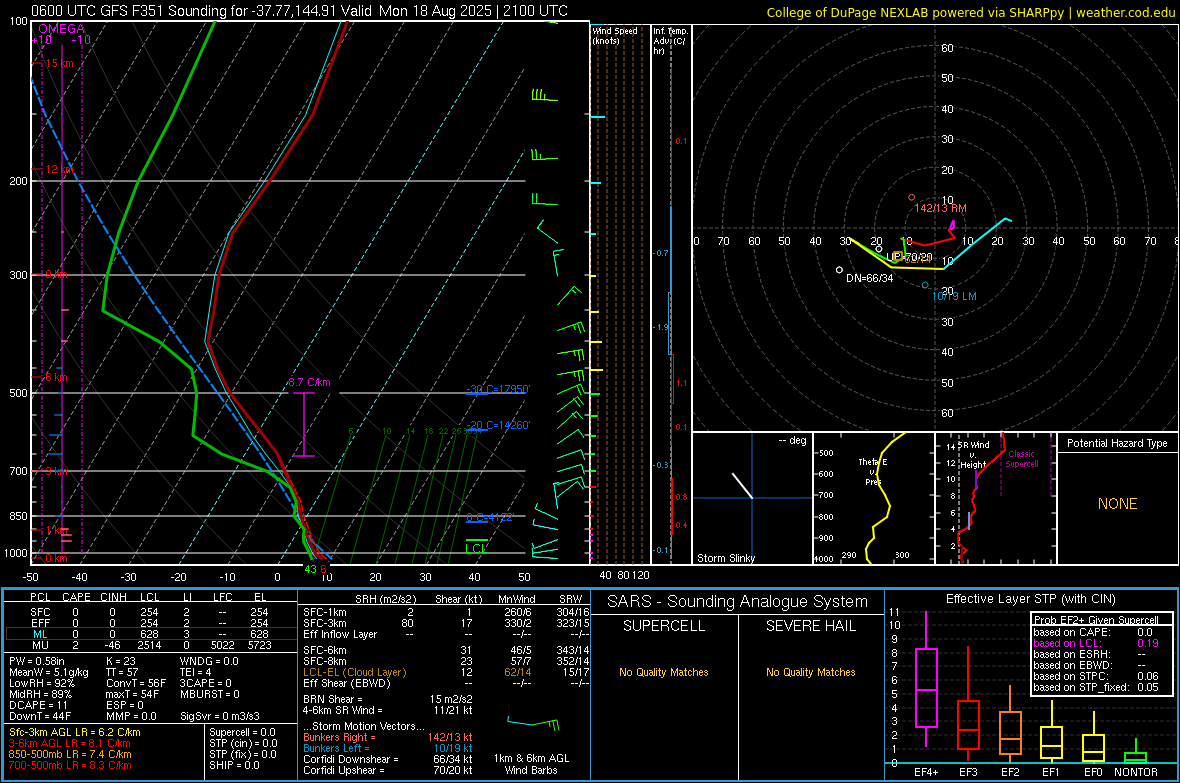Click the 12 km height marker label
Image resolution: width=1180 pixels, height=783 pixels.
point(59,169)
